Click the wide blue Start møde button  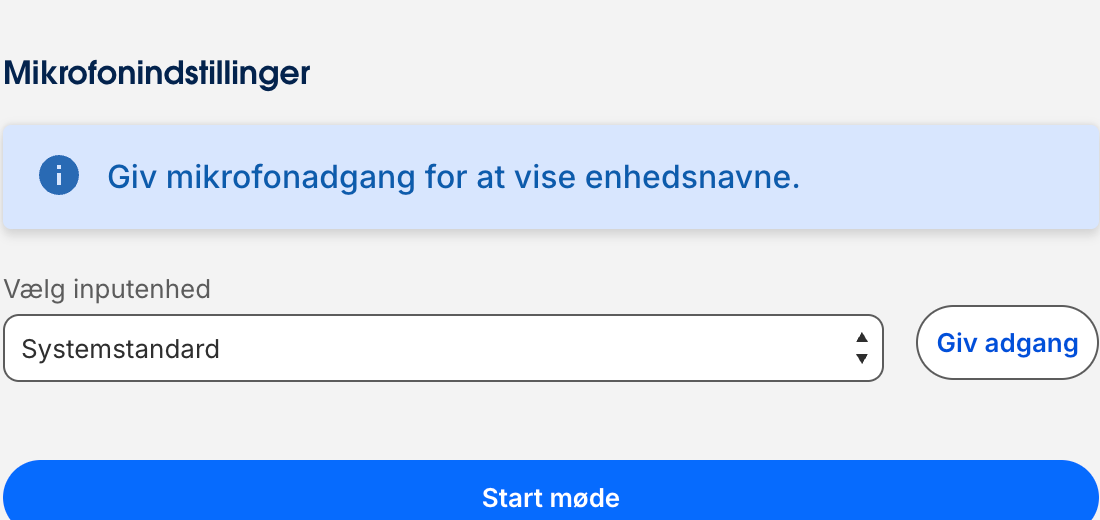click(x=550, y=497)
